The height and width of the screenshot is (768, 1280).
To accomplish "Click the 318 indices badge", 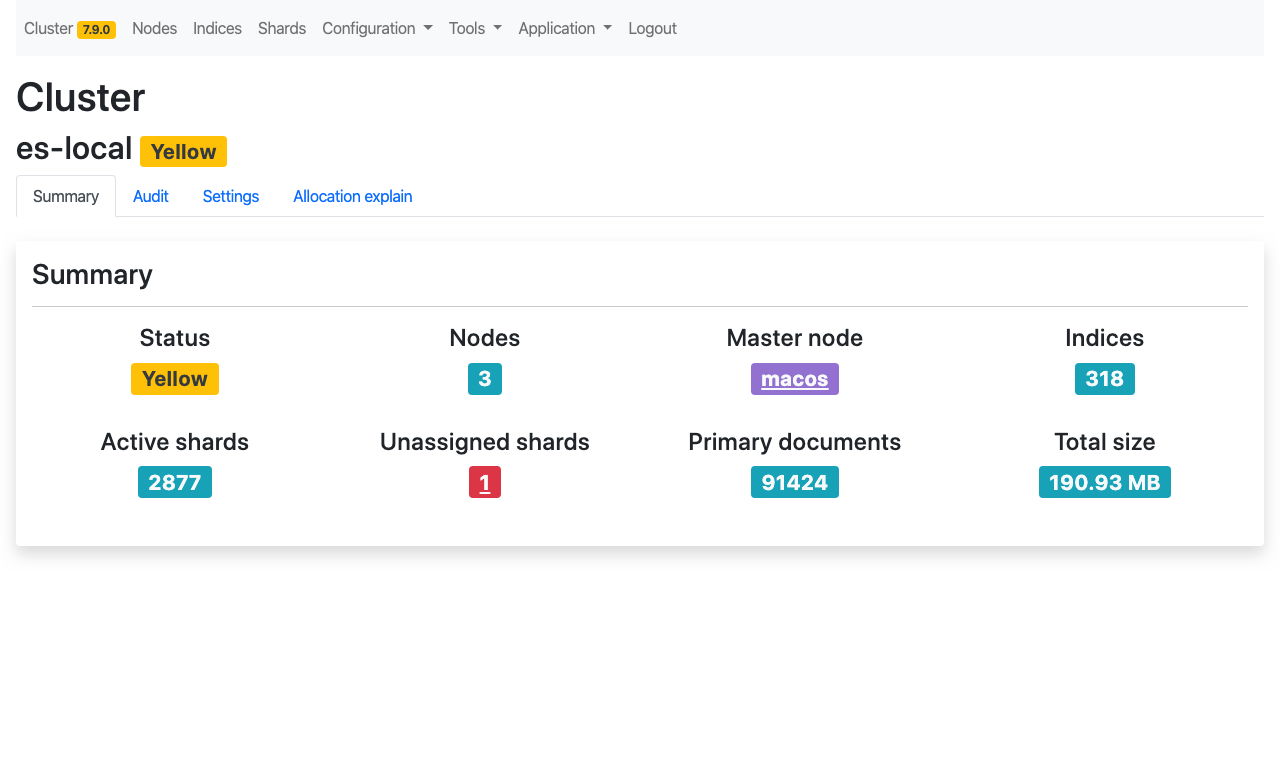I will point(1104,379).
